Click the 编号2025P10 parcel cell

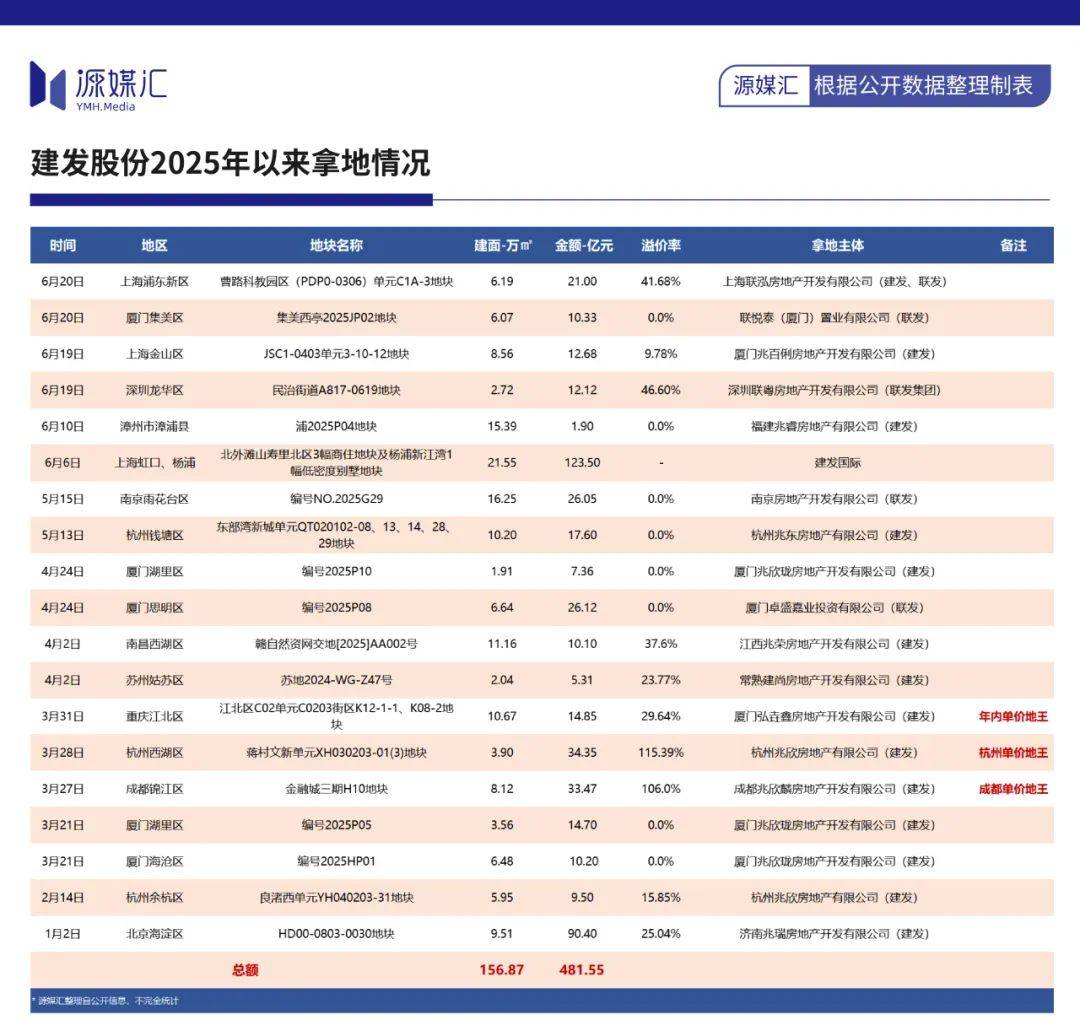click(x=336, y=571)
